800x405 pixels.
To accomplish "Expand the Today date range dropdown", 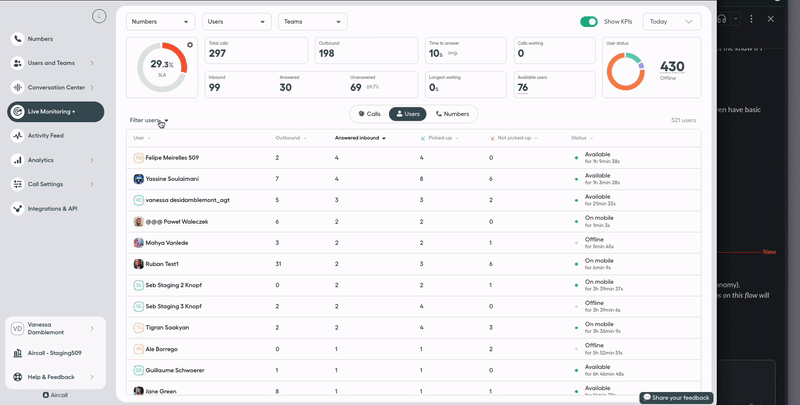I will click(x=671, y=21).
